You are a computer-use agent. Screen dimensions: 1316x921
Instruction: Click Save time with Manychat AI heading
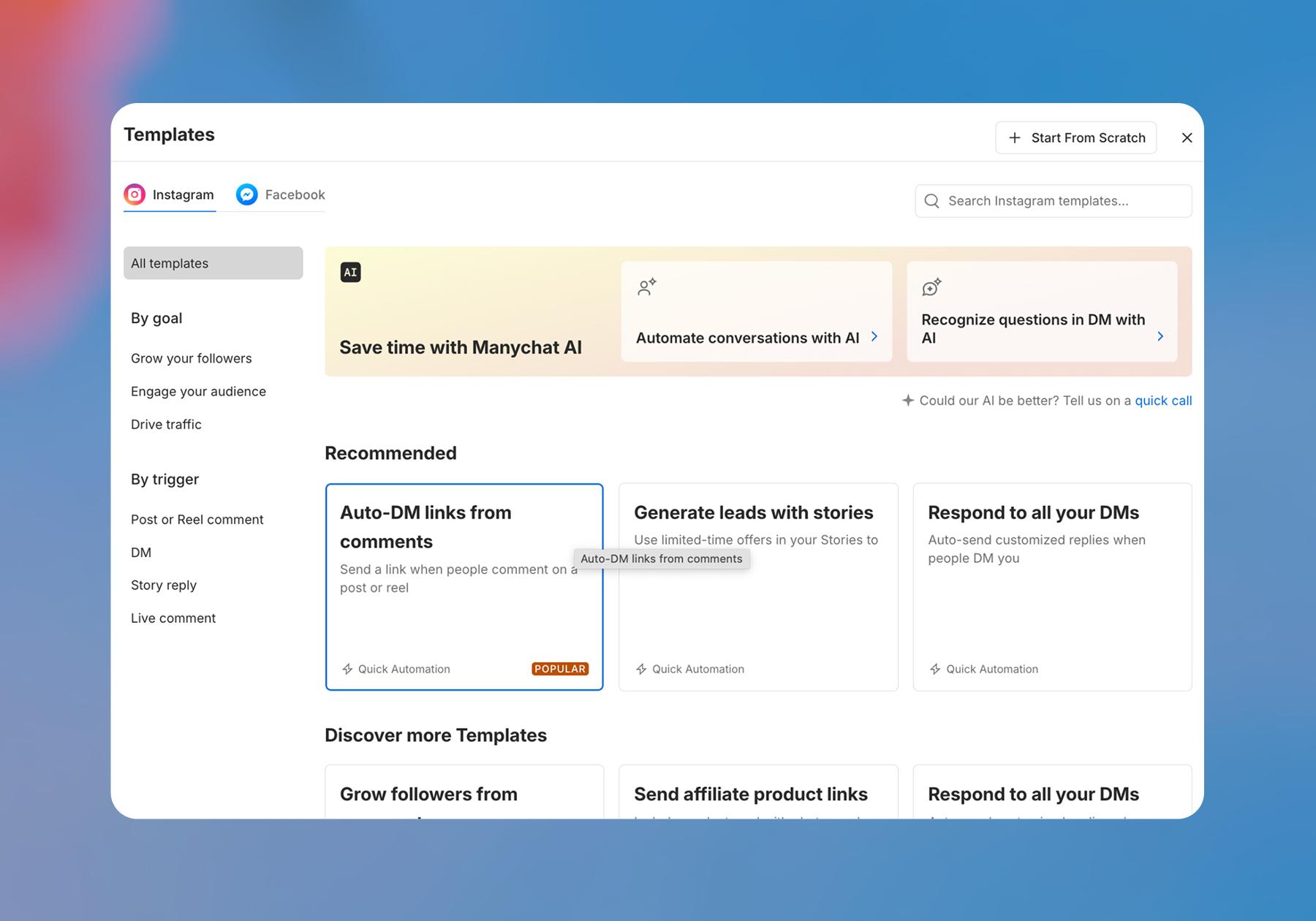(x=461, y=347)
